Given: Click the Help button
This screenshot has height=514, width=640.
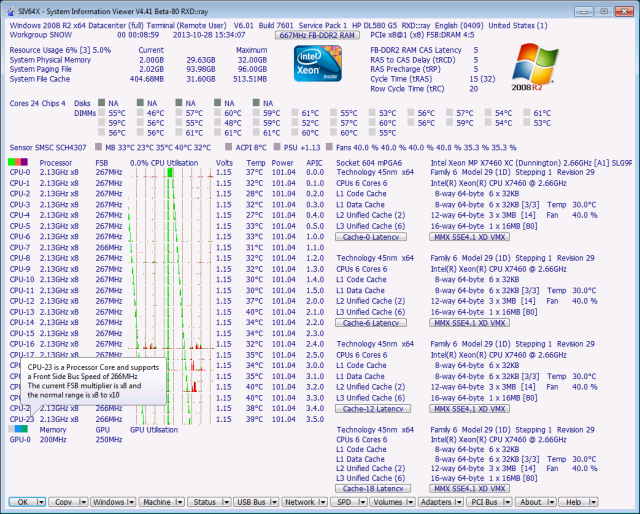Looking at the screenshot, I should (x=574, y=502).
